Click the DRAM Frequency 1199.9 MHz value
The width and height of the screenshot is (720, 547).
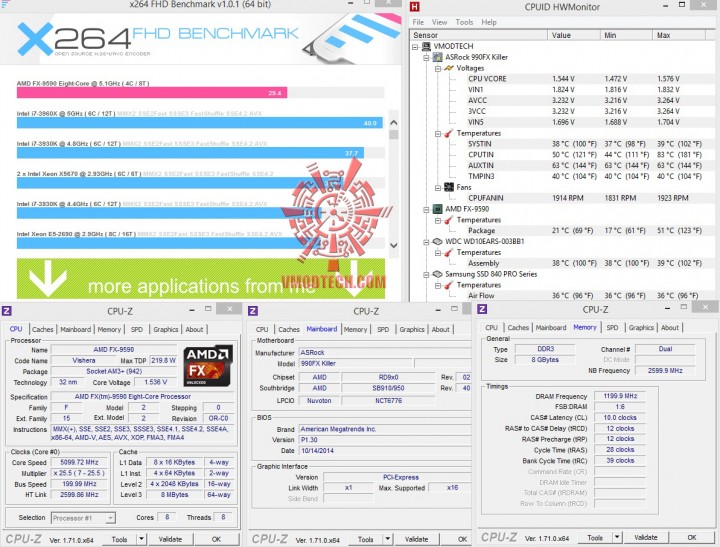click(x=620, y=396)
